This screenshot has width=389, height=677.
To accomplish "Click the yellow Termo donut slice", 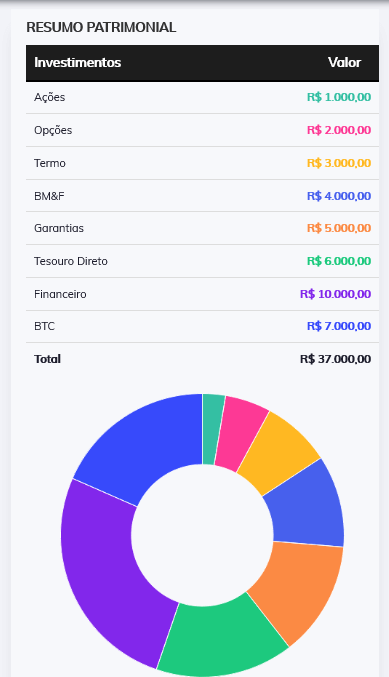I will coord(277,453).
